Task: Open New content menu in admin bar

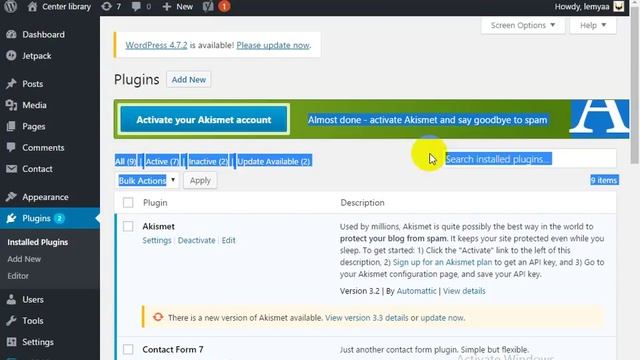Action: coord(177,7)
